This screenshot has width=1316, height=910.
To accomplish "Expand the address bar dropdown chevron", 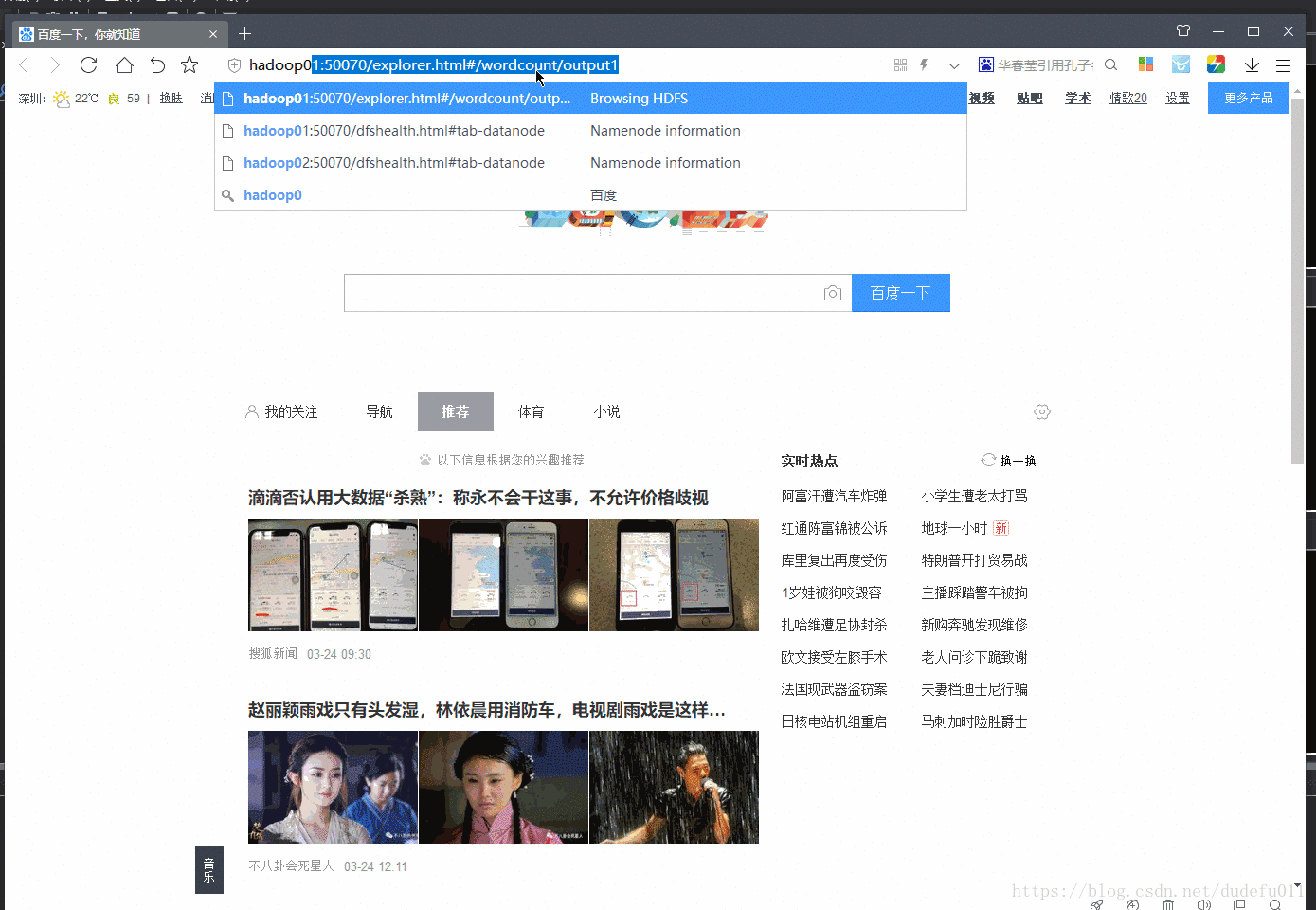I will pyautogui.click(x=954, y=65).
